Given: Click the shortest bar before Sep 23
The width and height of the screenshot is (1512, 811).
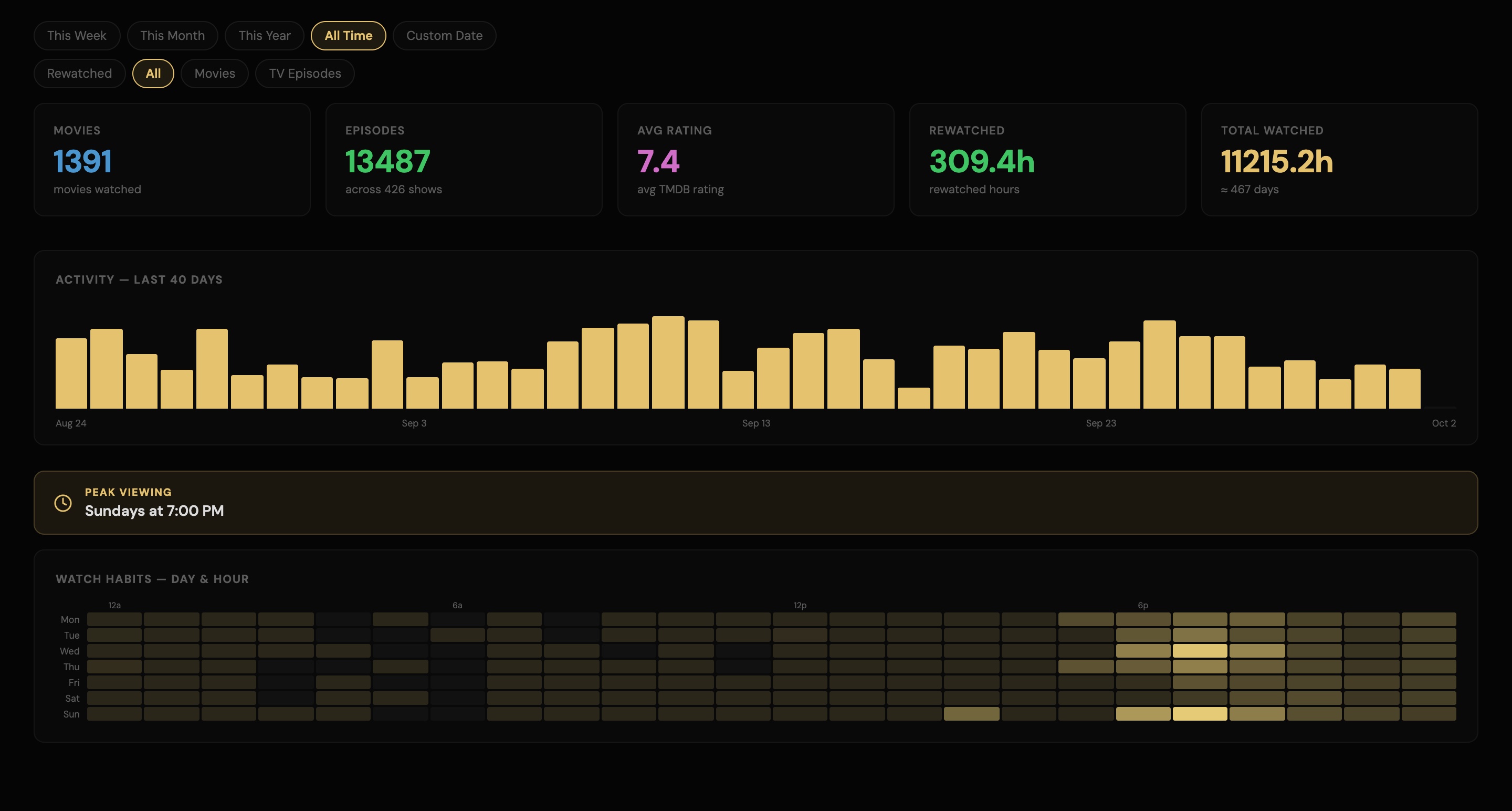Looking at the screenshot, I should [914, 398].
